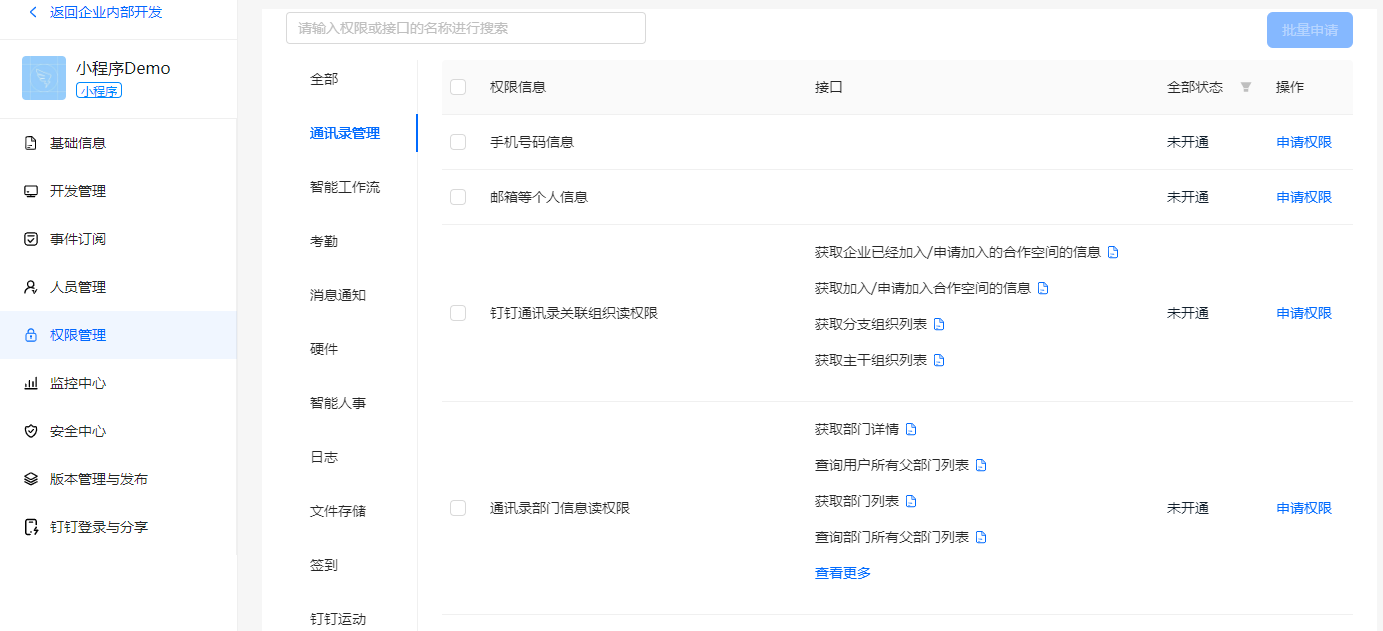Select the 文件存储 category tab

338,511
